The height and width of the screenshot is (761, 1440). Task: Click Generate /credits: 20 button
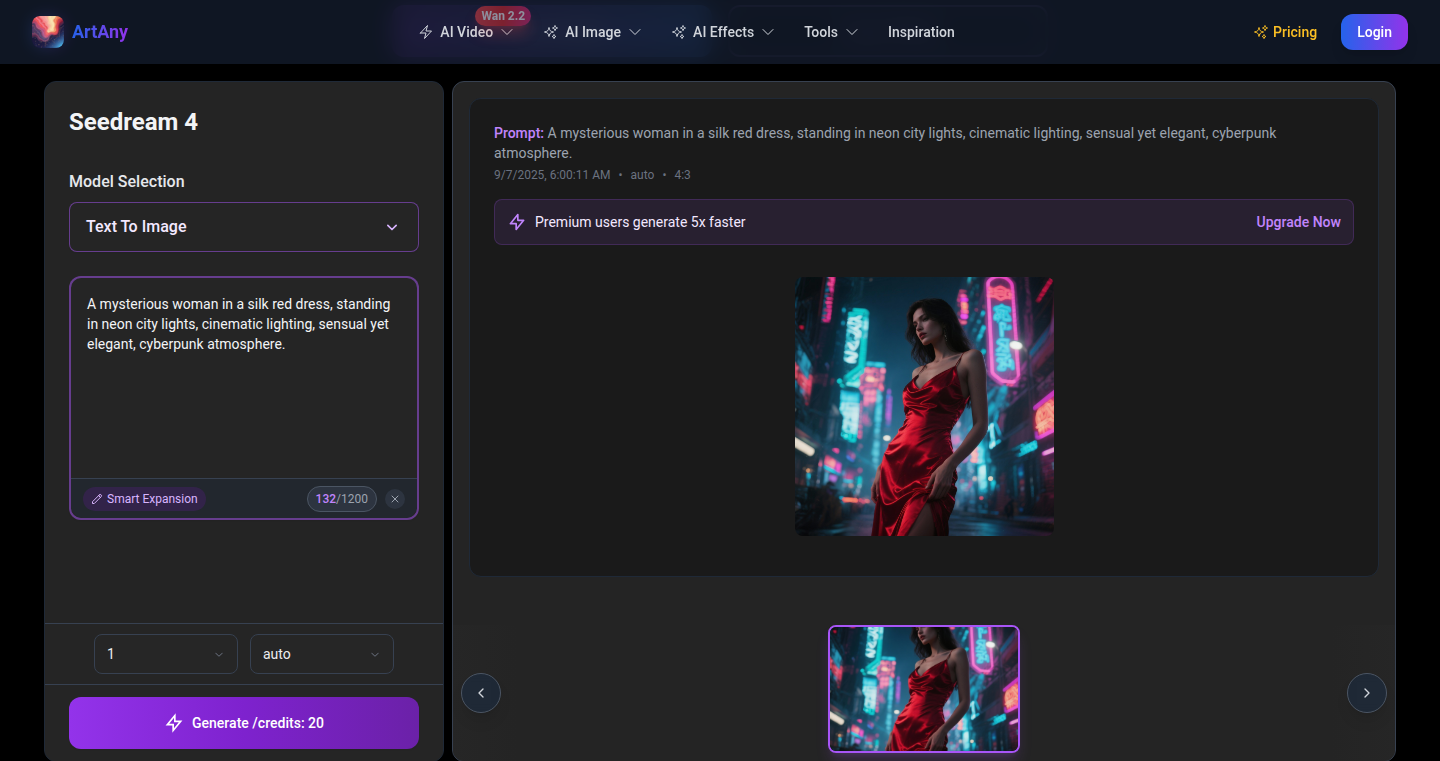244,723
